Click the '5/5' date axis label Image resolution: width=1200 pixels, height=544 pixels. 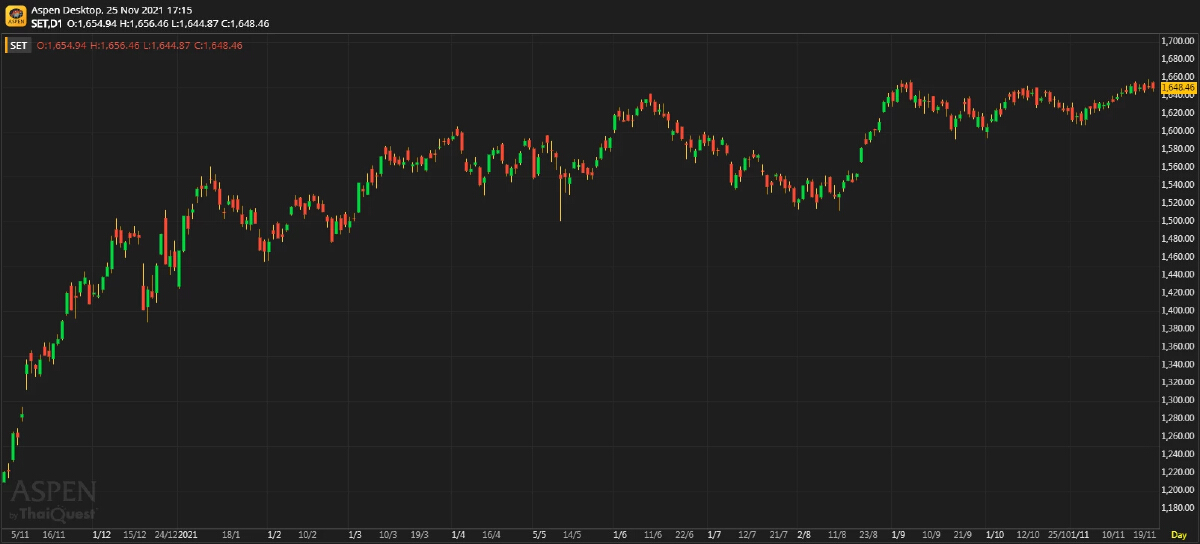pos(540,535)
